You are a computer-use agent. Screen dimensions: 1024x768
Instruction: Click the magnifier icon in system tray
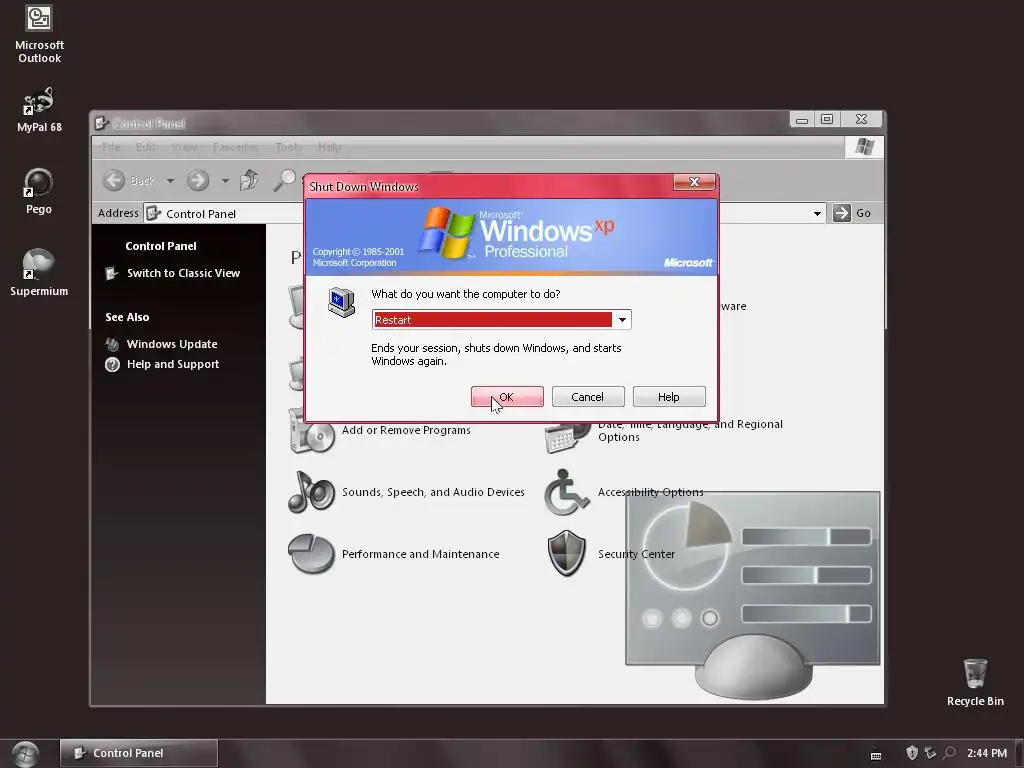point(950,753)
